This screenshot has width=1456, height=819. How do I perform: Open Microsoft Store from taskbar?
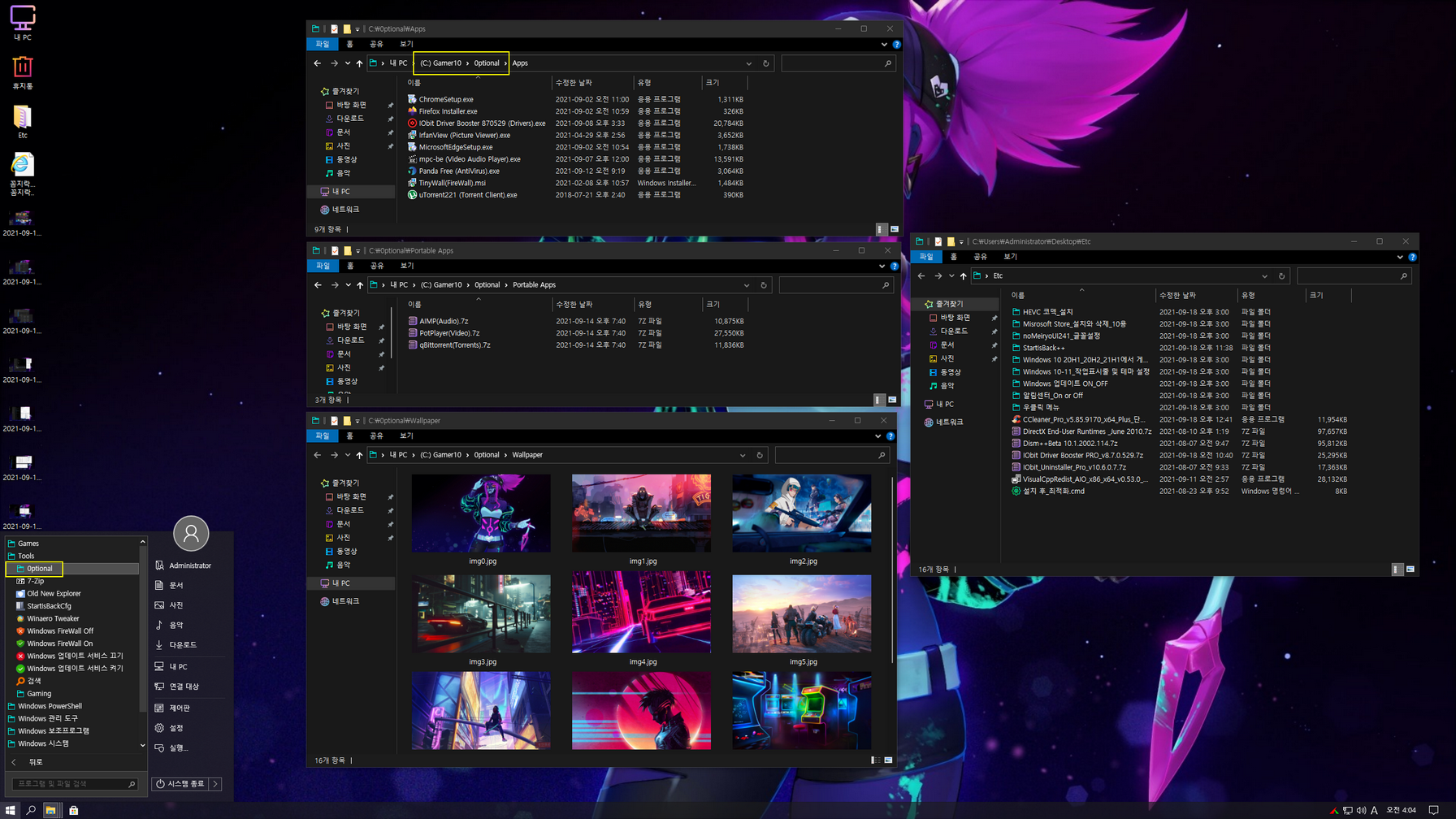click(x=74, y=810)
